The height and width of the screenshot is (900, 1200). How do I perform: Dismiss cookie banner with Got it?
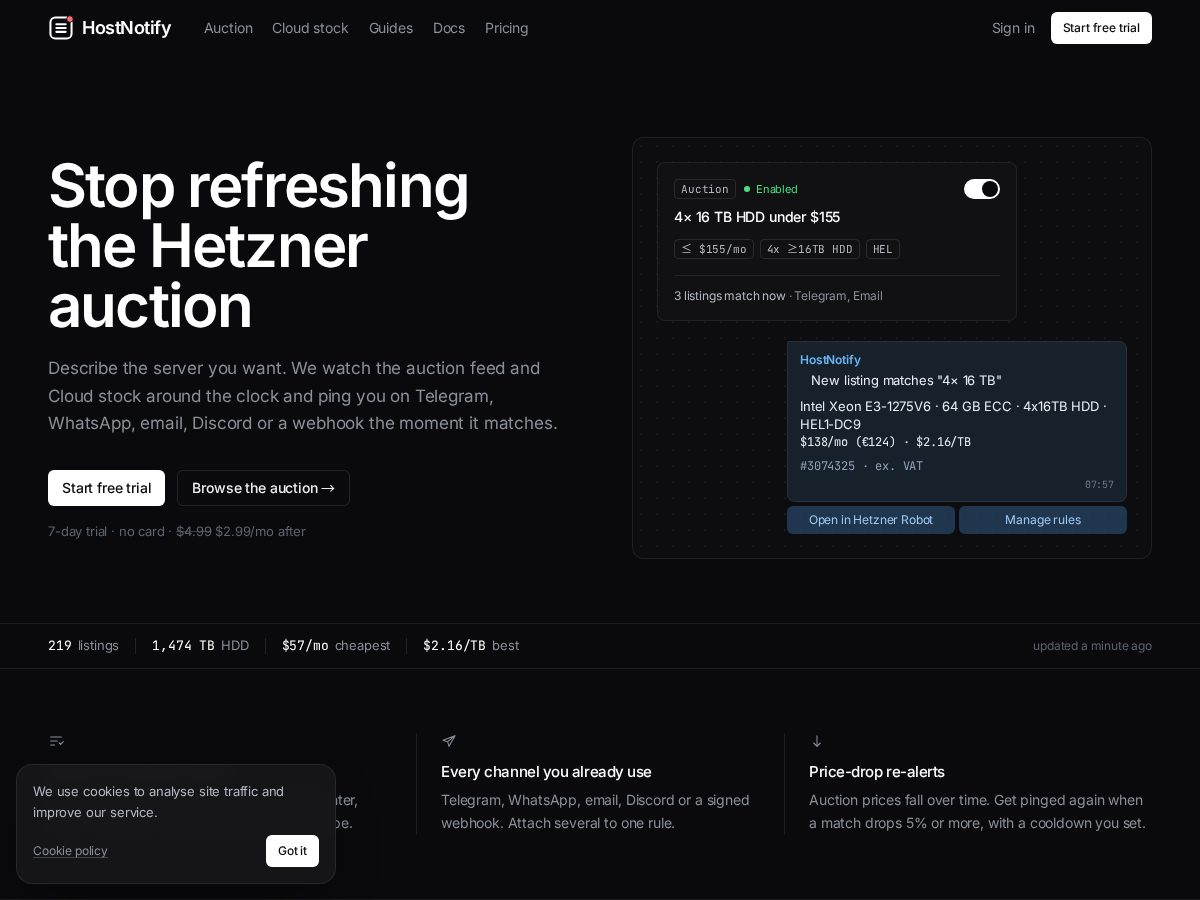[292, 851]
